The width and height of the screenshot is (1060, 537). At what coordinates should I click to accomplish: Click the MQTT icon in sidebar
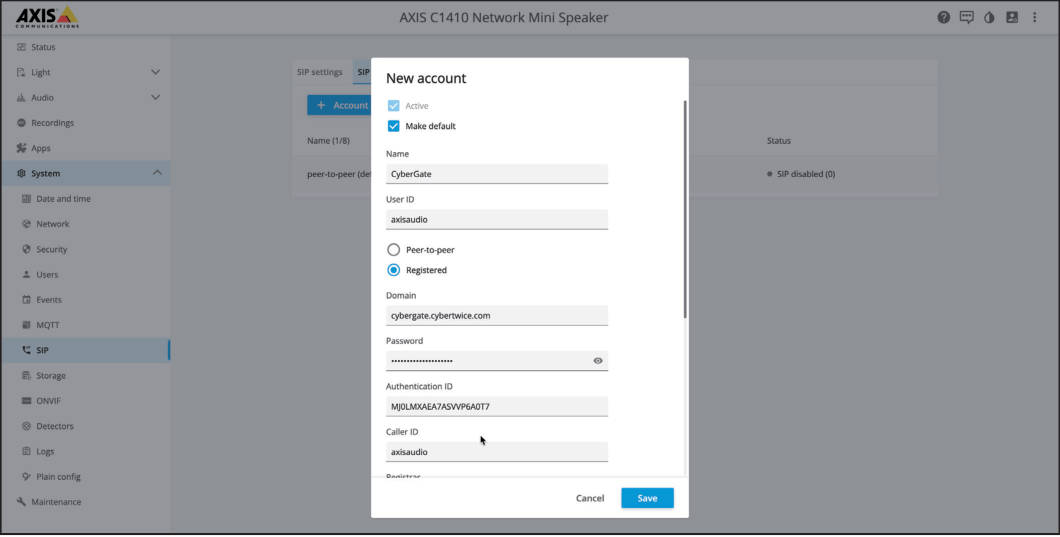[26, 325]
